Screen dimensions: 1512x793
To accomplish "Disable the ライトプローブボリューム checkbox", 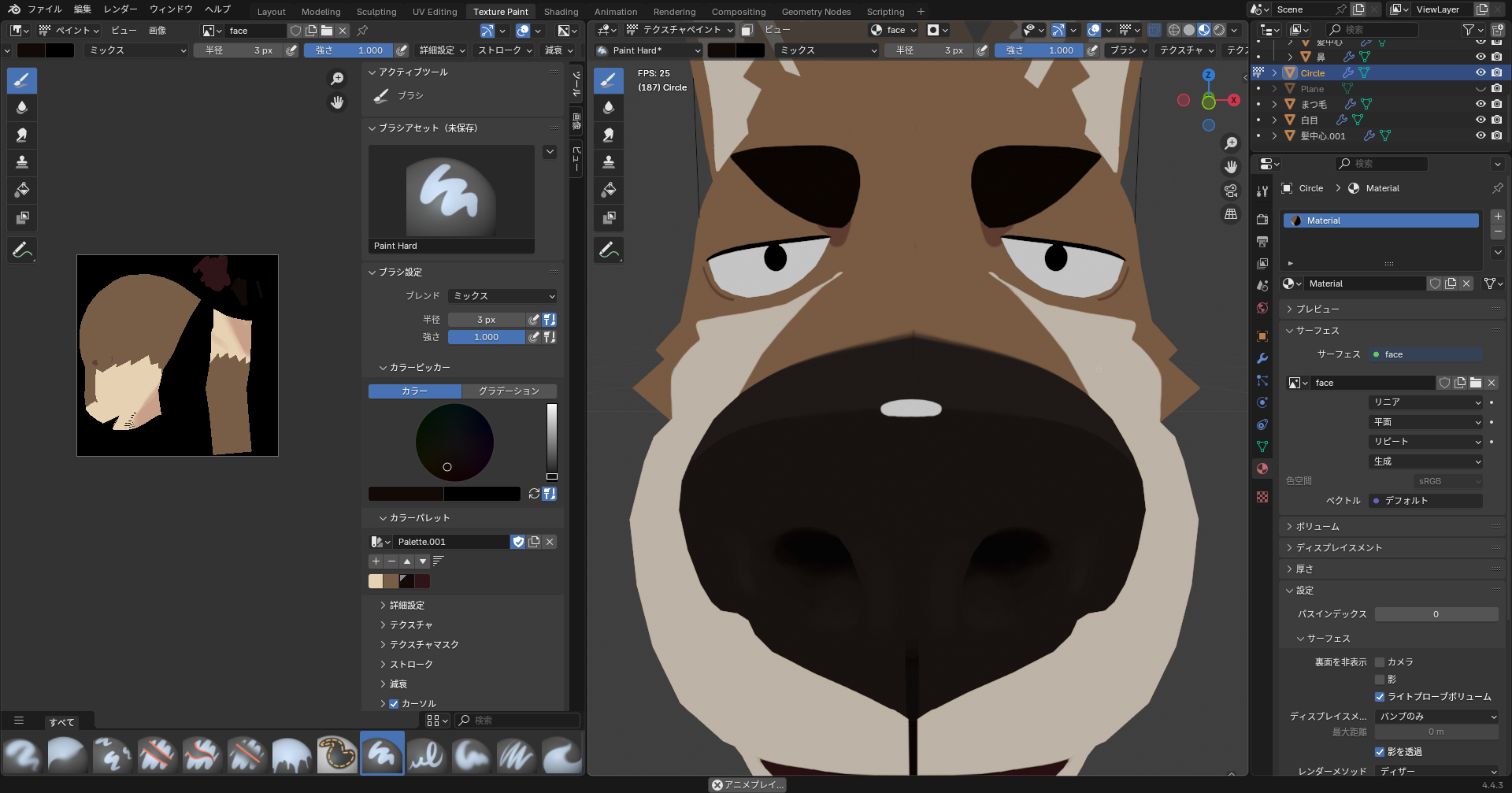I will pyautogui.click(x=1380, y=697).
